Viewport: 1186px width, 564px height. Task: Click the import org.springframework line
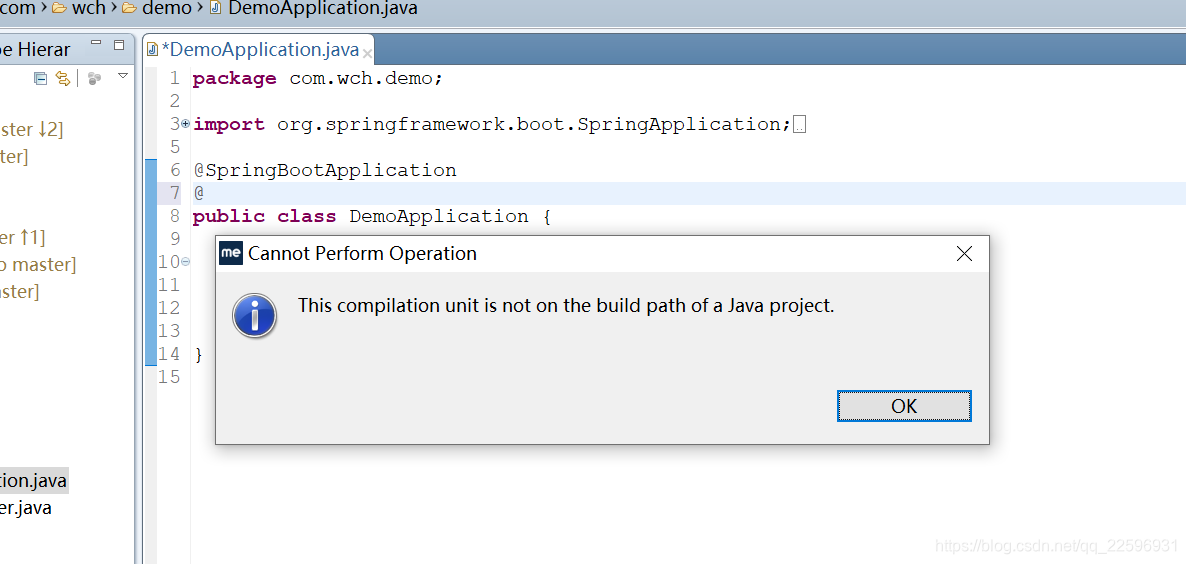click(492, 125)
